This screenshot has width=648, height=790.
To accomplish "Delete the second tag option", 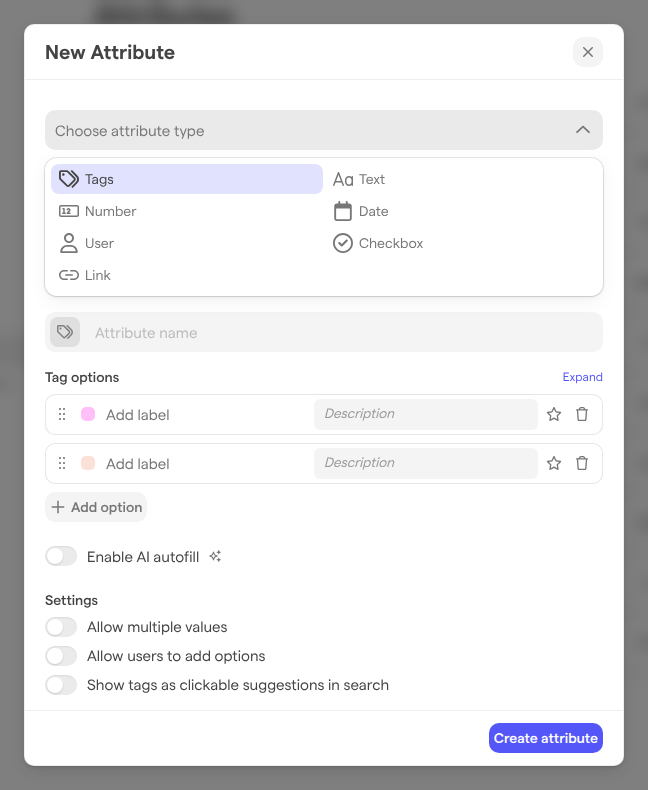I will click(x=582, y=463).
